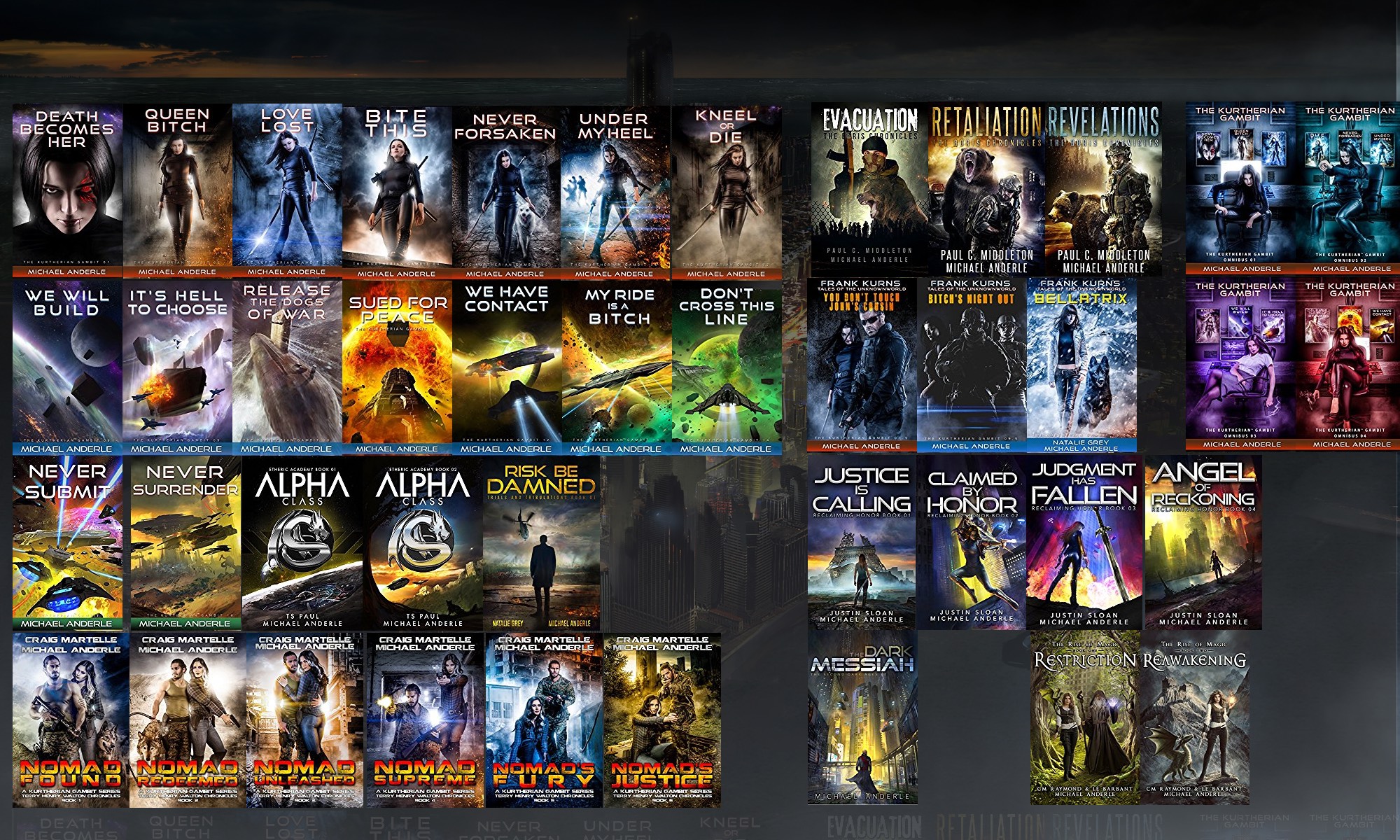Image resolution: width=1400 pixels, height=840 pixels.
Task: Select the Queen Bitch book cover
Action: 177,190
